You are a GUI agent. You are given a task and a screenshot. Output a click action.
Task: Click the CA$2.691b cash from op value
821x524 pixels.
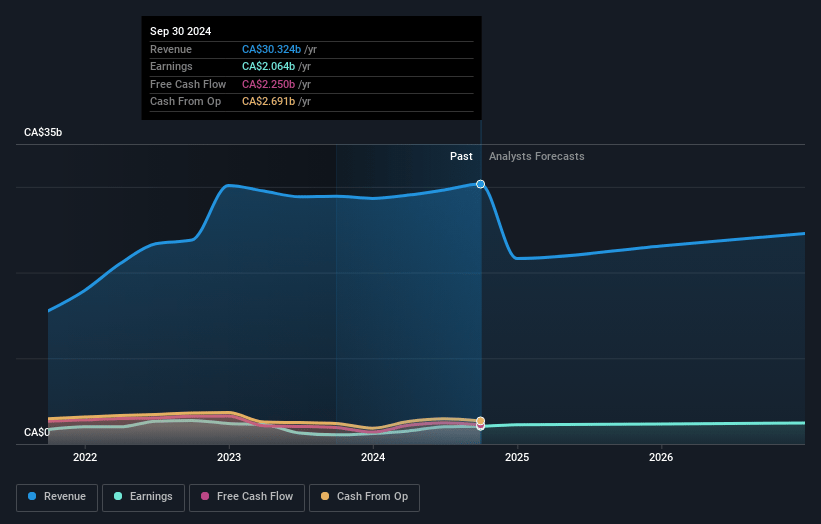[x=269, y=102]
